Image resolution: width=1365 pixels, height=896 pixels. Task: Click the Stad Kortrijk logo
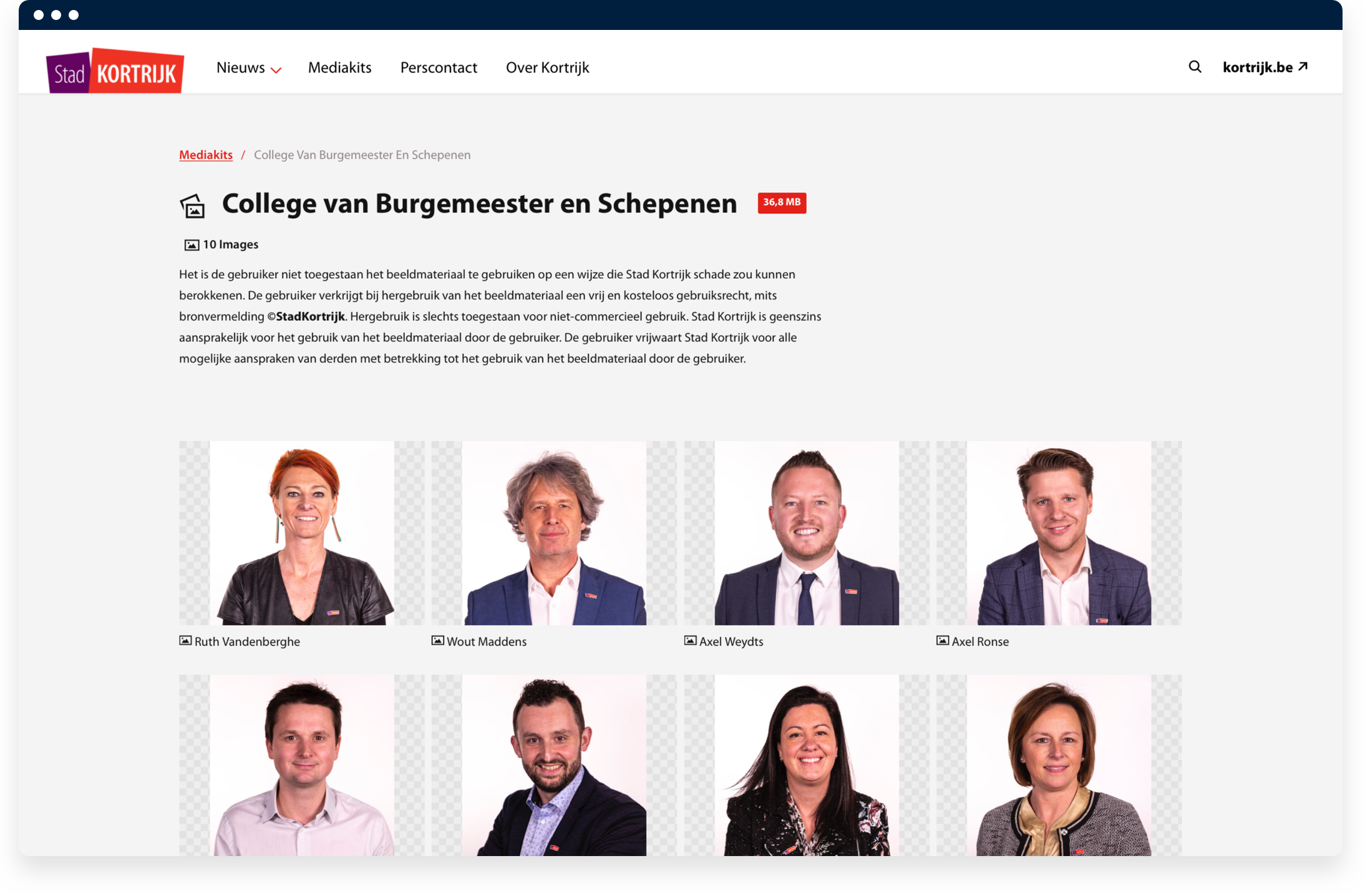(115, 71)
